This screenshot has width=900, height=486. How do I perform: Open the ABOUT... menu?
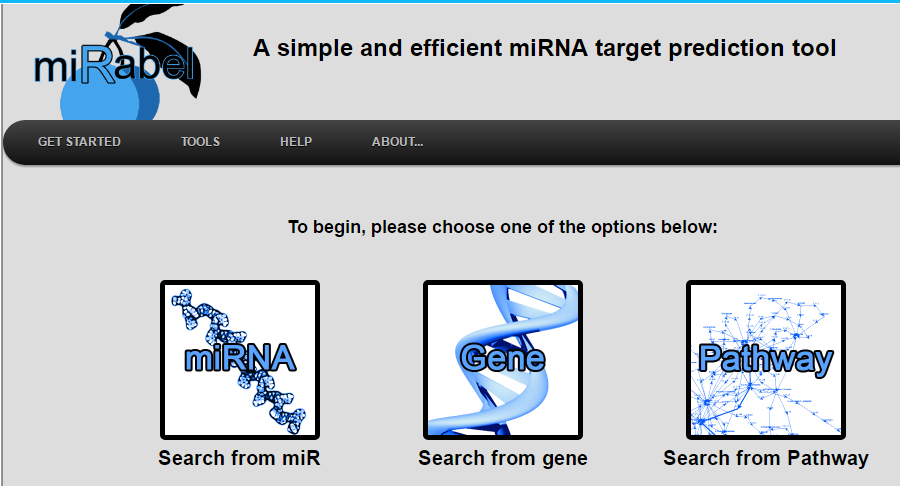[x=397, y=142]
